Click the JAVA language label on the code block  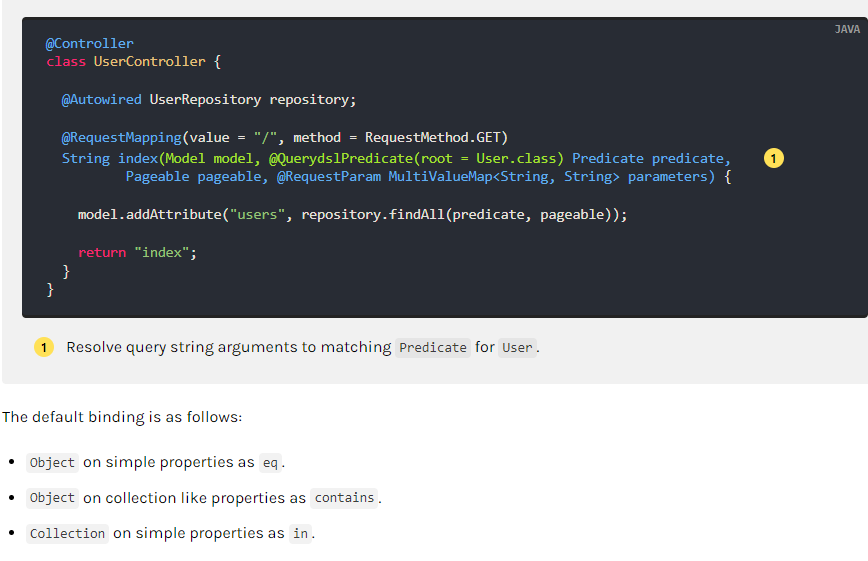click(846, 29)
